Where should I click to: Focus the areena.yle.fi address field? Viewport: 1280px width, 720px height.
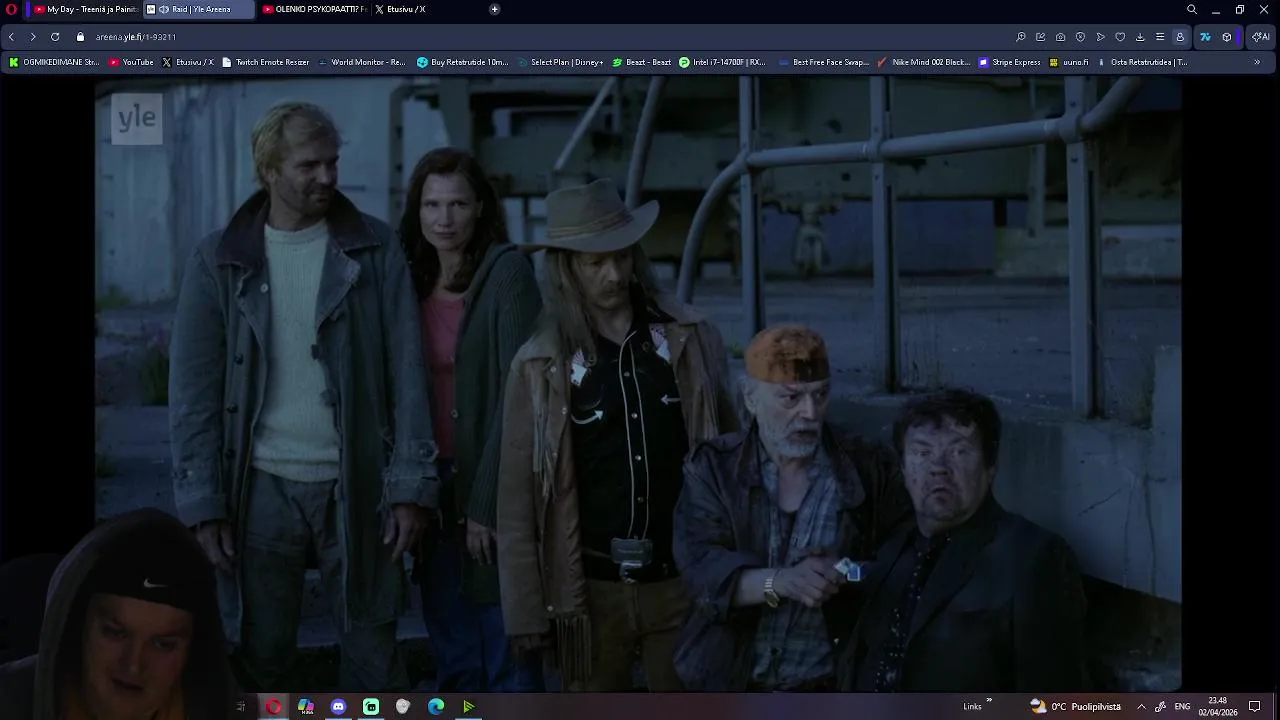pos(540,37)
